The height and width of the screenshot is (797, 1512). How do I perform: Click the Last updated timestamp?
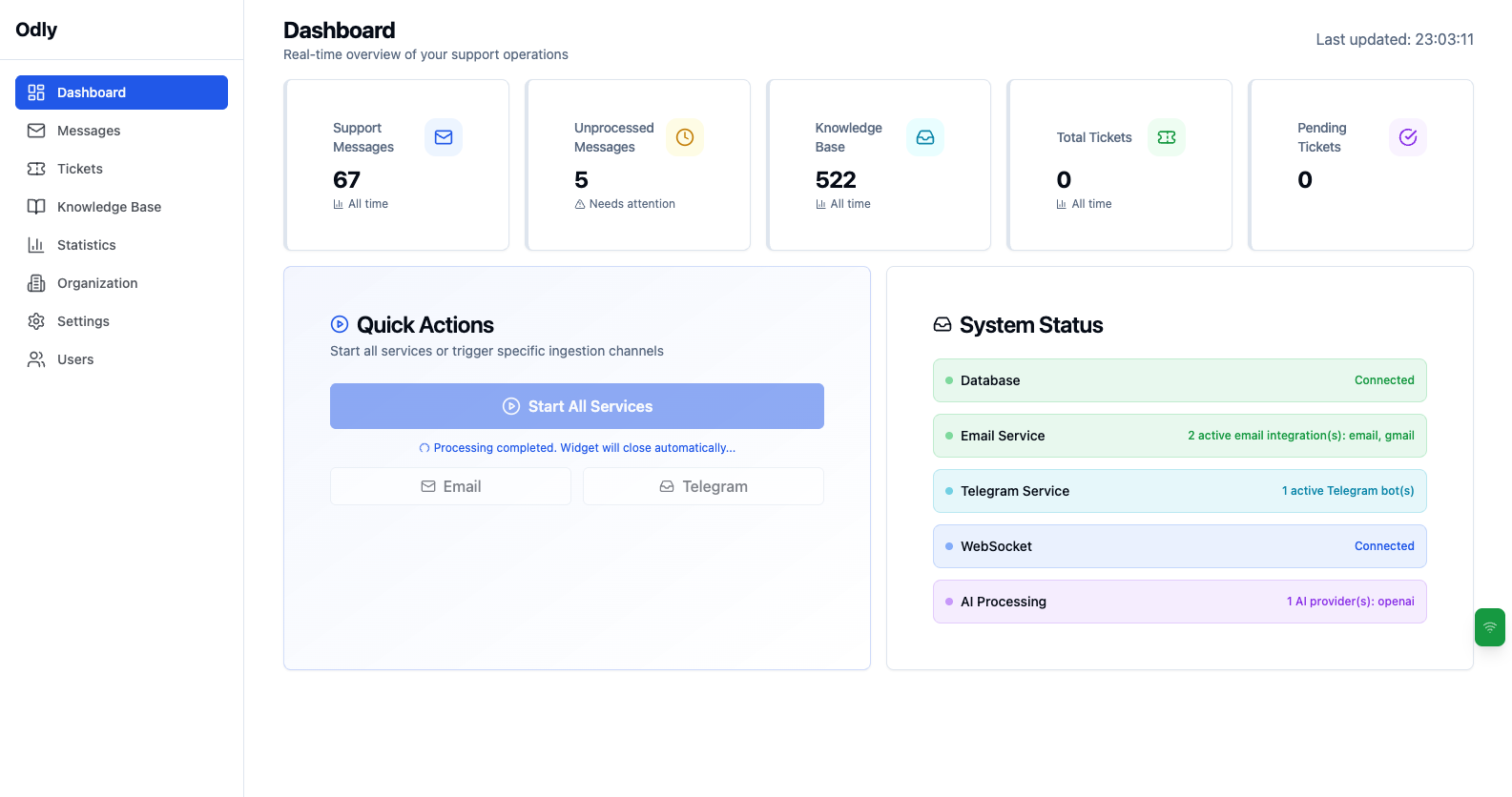(x=1395, y=39)
